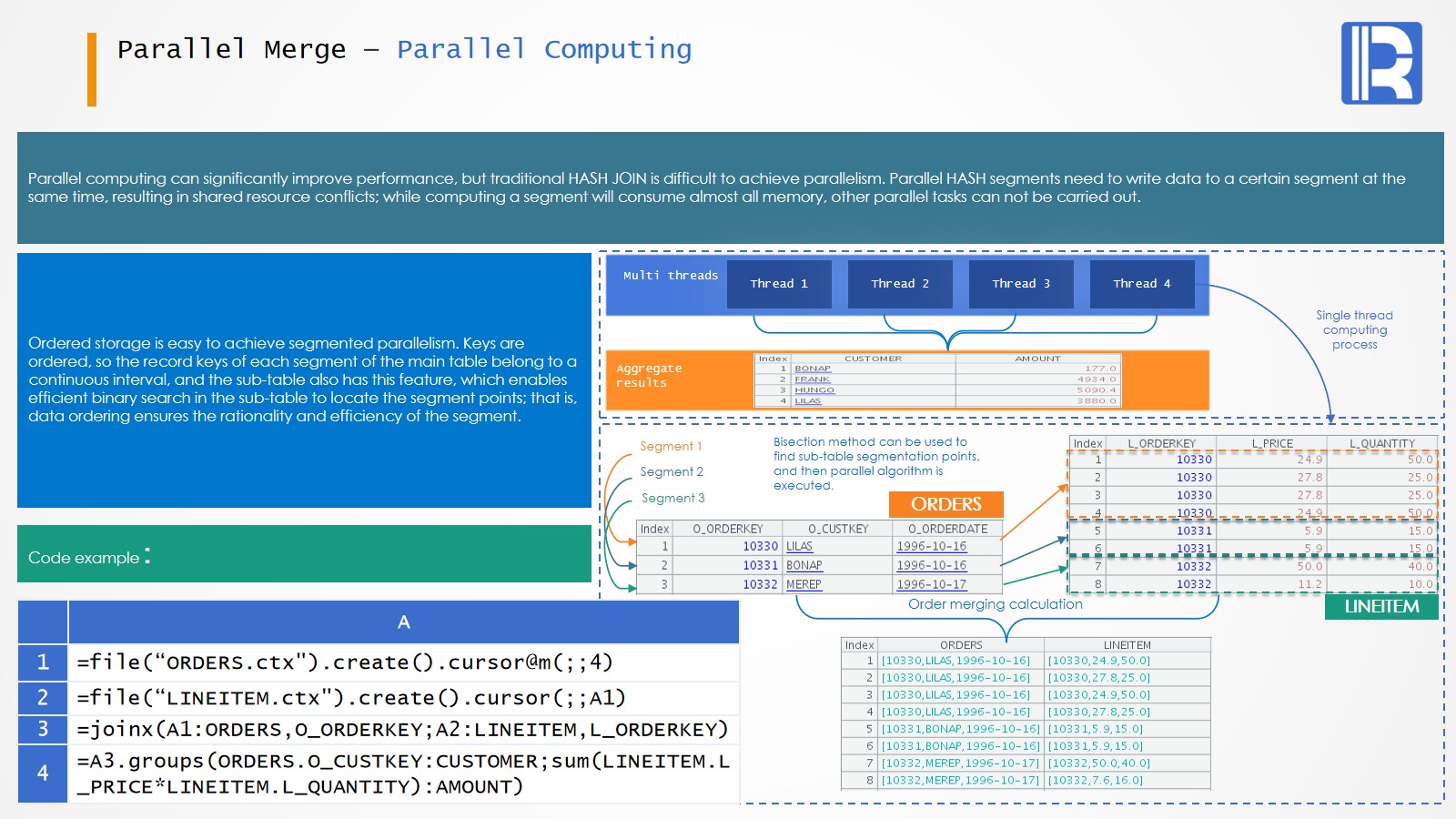The width and height of the screenshot is (1456, 819).
Task: Click the Segment 1 label
Action: [x=671, y=447]
